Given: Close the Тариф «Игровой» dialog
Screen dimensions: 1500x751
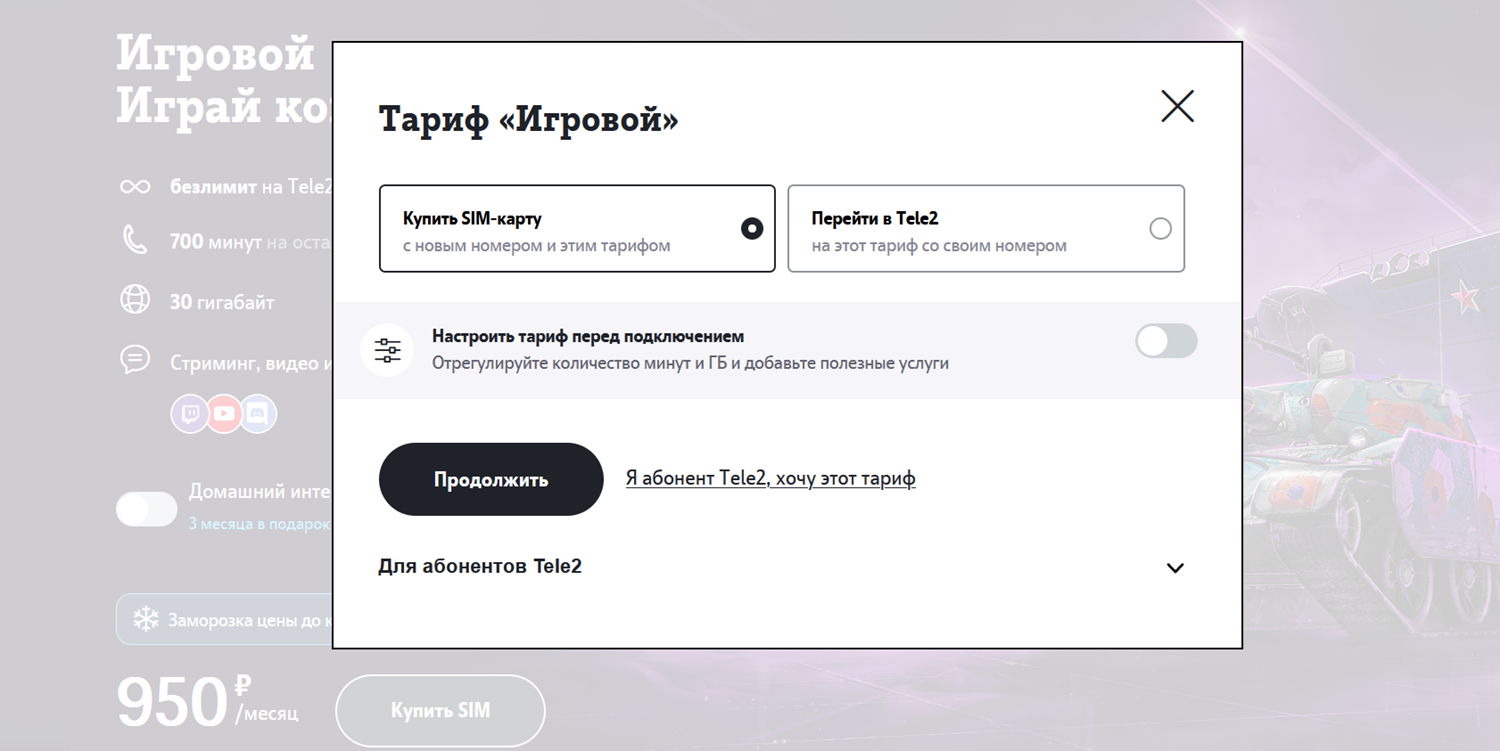Looking at the screenshot, I should click(x=1177, y=106).
